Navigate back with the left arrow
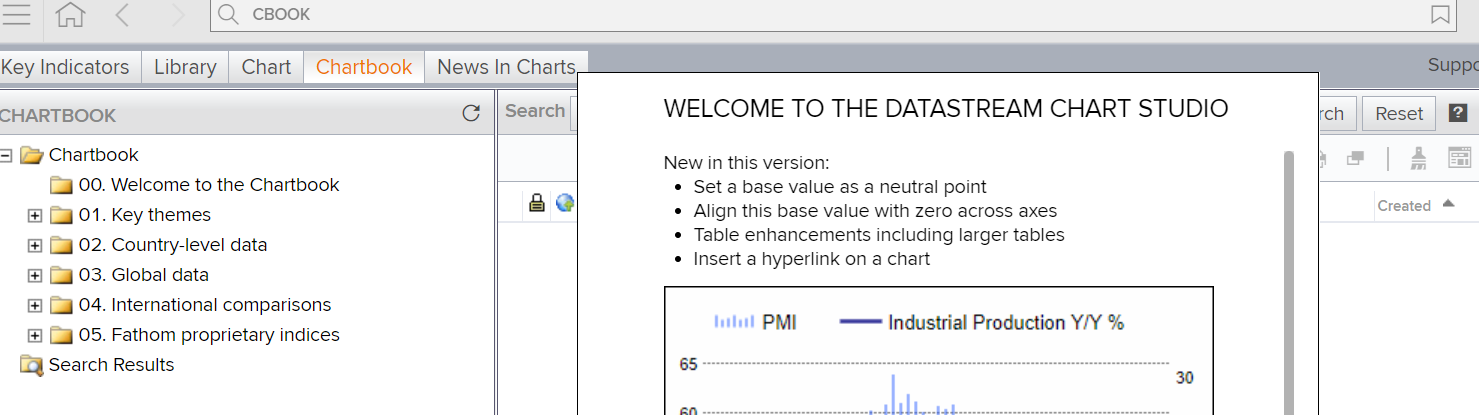1479x415 pixels. (122, 15)
